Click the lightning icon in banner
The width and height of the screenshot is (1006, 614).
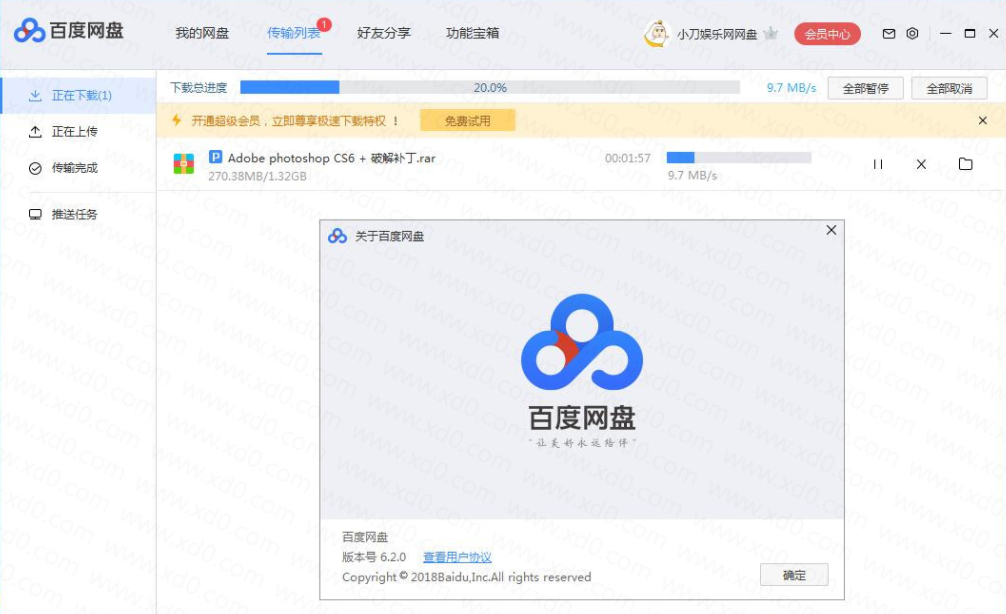(176, 120)
